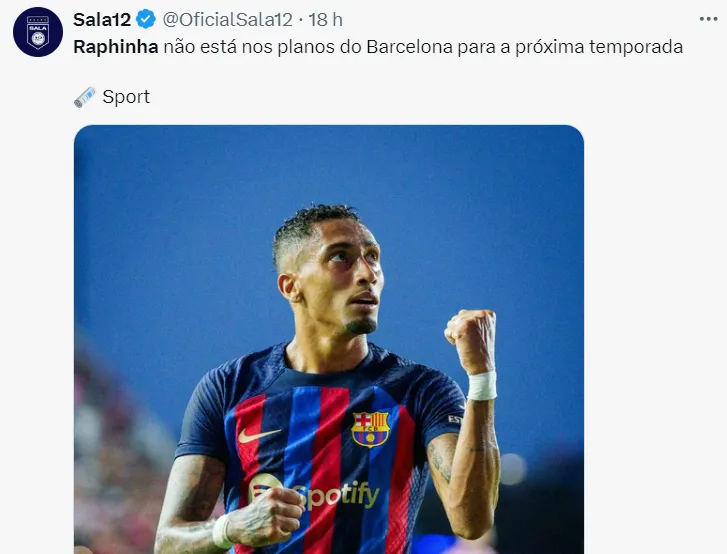Open the tweet via 18 h timestamp
This screenshot has height=554, width=727.
click(325, 19)
